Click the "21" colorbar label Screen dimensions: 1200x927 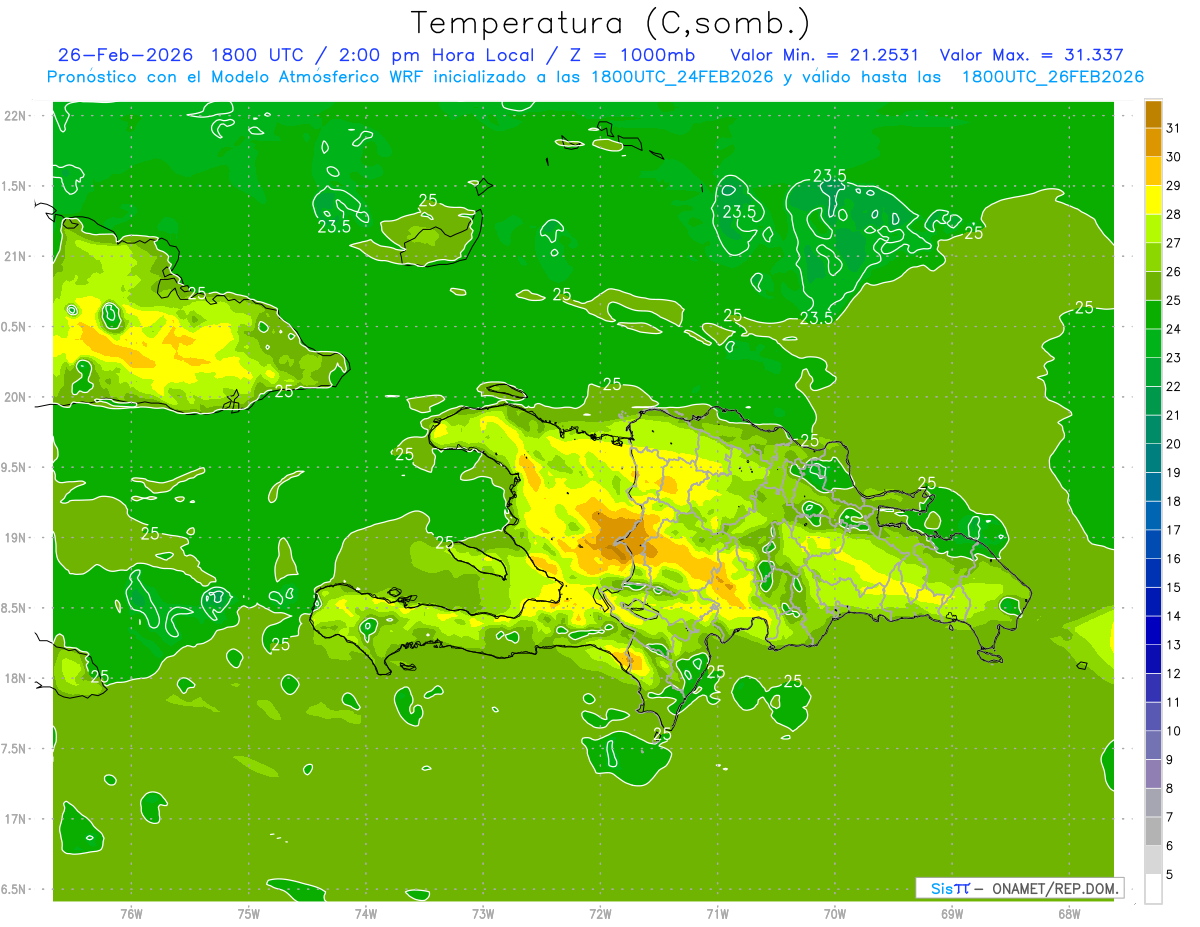[x=1174, y=415]
